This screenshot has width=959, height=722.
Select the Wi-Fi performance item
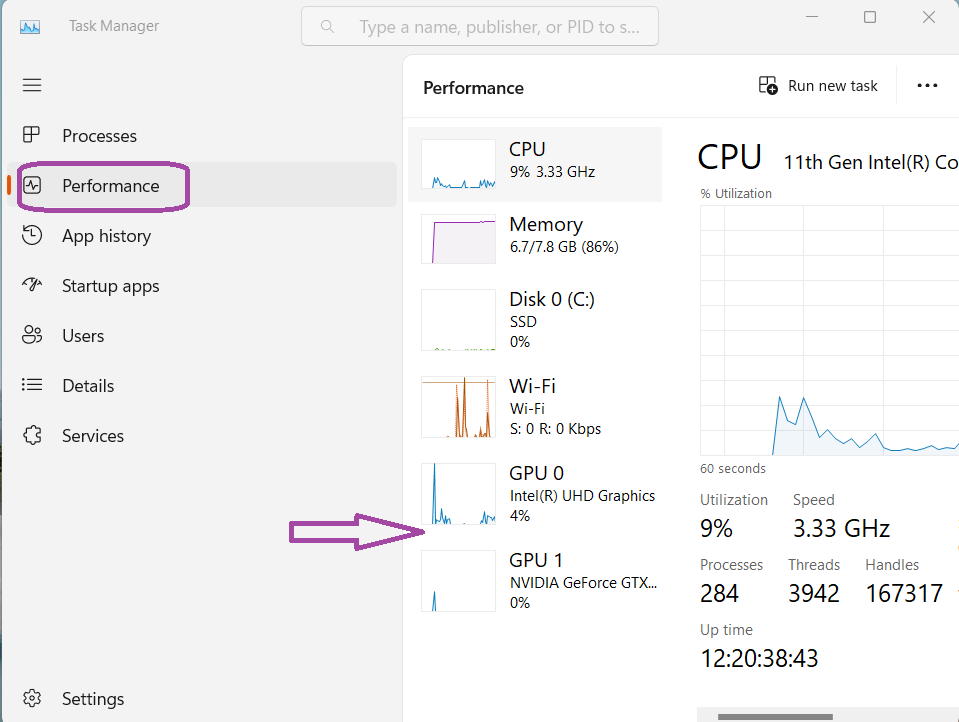coord(458,407)
